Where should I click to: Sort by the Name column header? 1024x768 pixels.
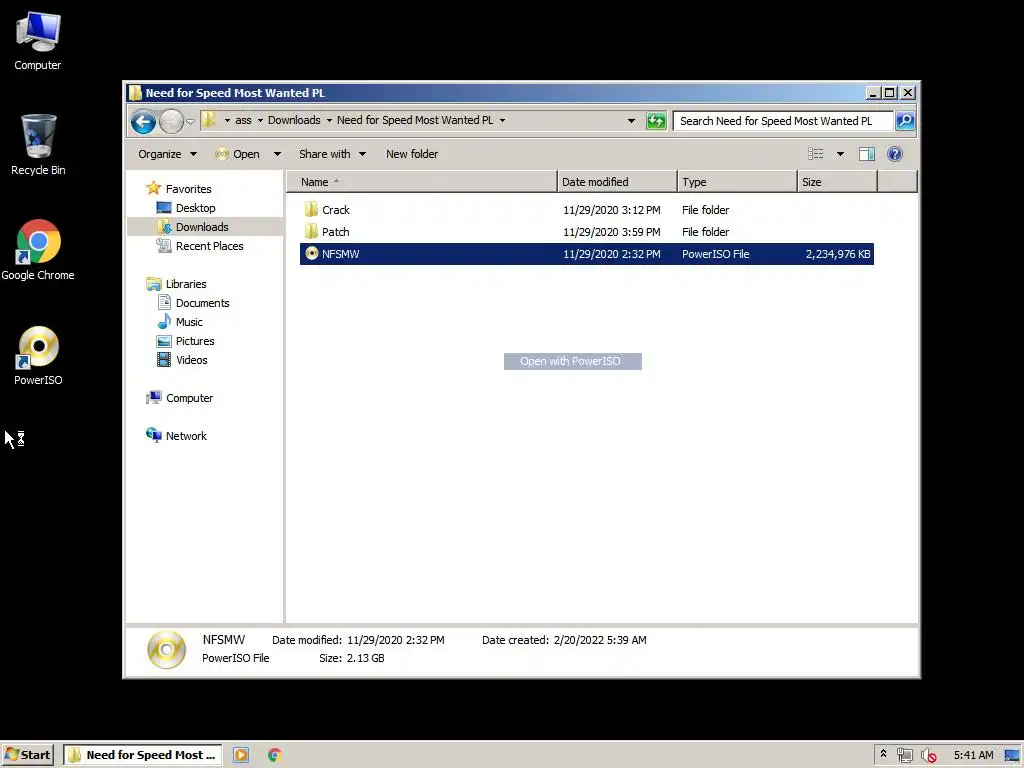tap(422, 182)
